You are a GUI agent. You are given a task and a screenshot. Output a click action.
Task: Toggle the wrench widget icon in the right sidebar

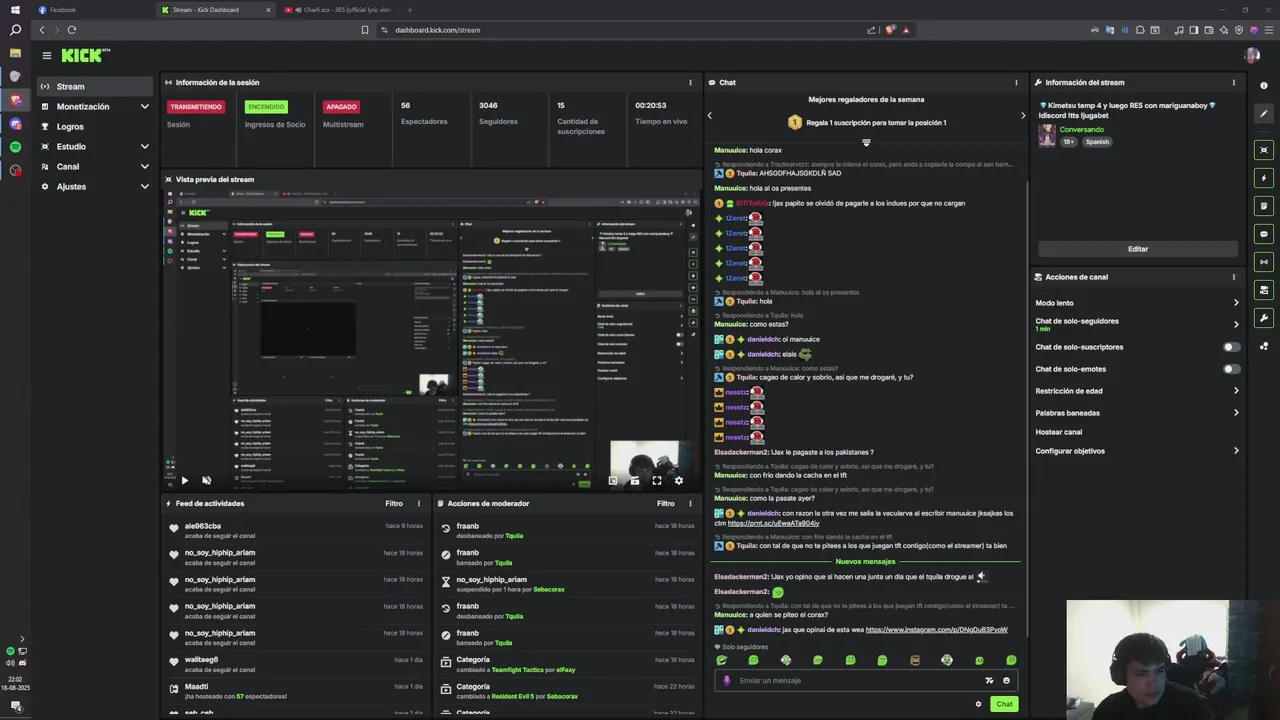1264,318
